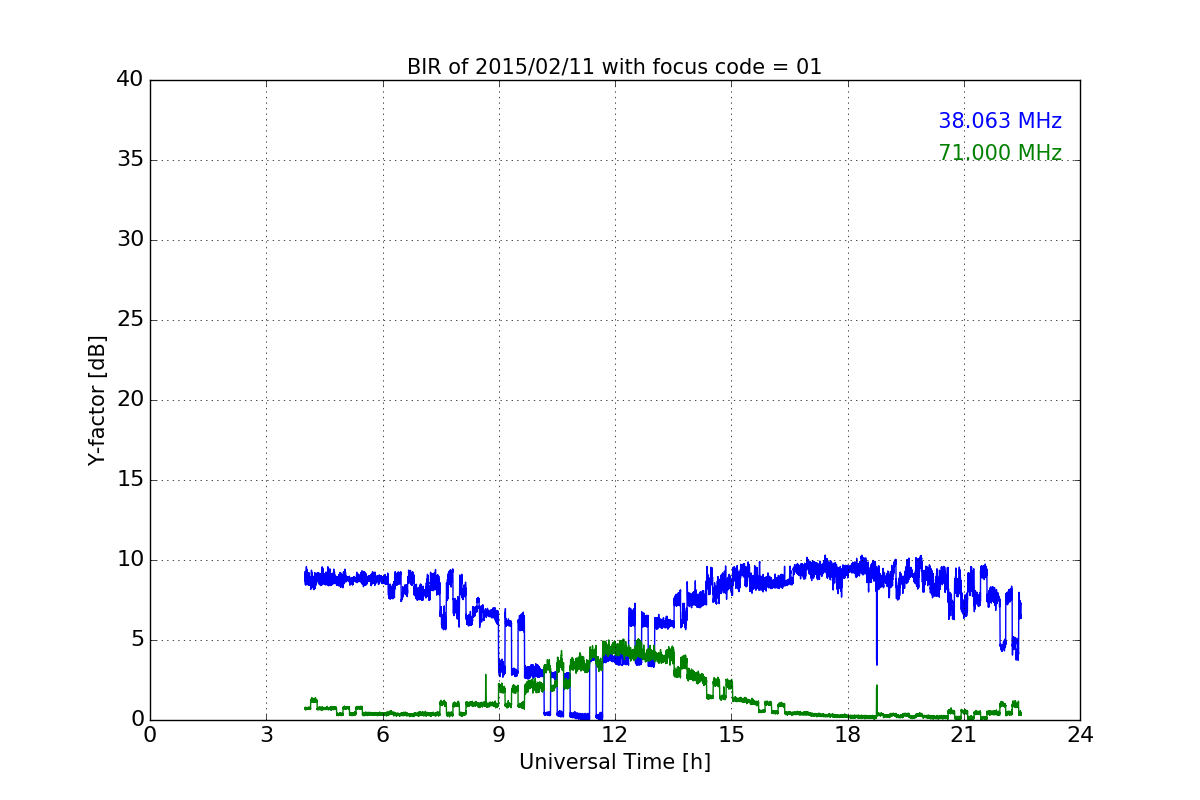Screen dimensions: 1200x800
Task: Click the y-axis tick label '10'
Action: [x=130, y=560]
